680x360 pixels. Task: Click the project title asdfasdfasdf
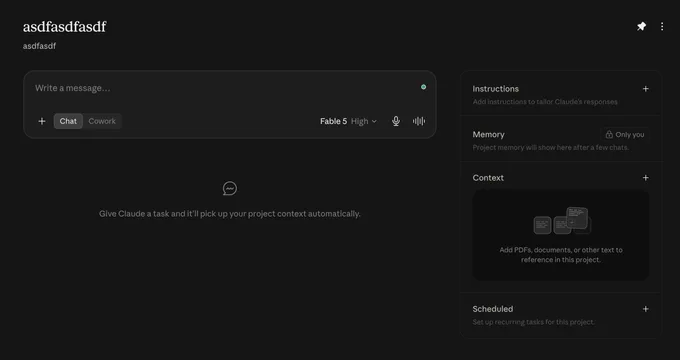coord(64,27)
